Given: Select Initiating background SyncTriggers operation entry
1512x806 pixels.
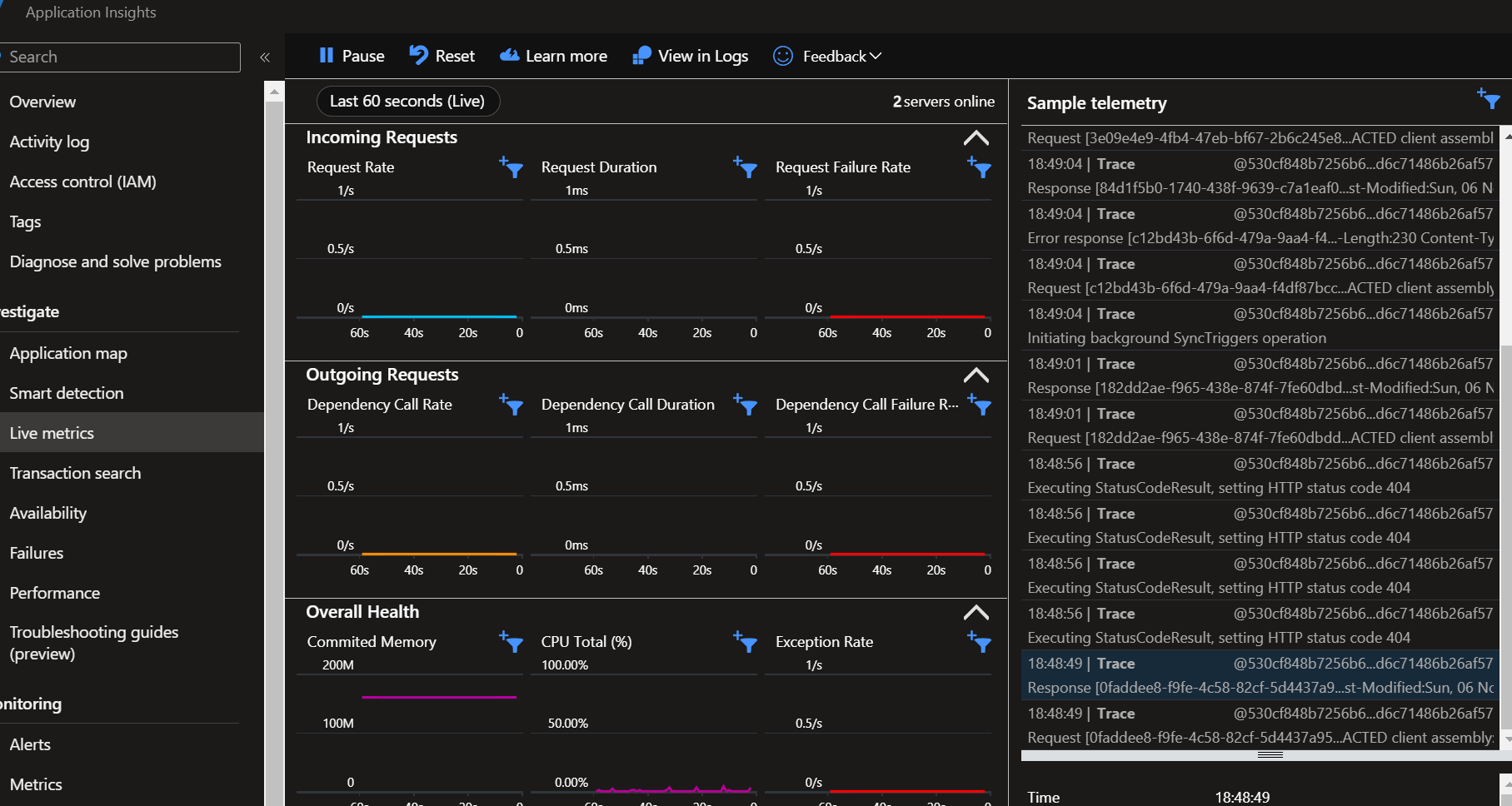Looking at the screenshot, I should (x=1260, y=326).
